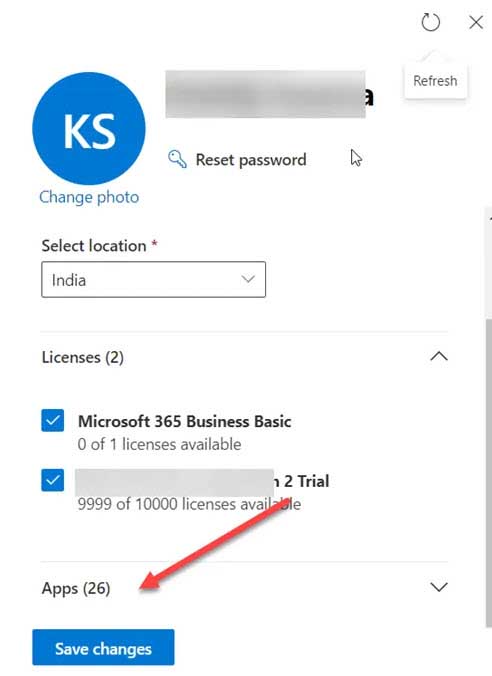The width and height of the screenshot is (492, 676).
Task: Click the chevron arrow in the India combo box
Action: pos(248,279)
